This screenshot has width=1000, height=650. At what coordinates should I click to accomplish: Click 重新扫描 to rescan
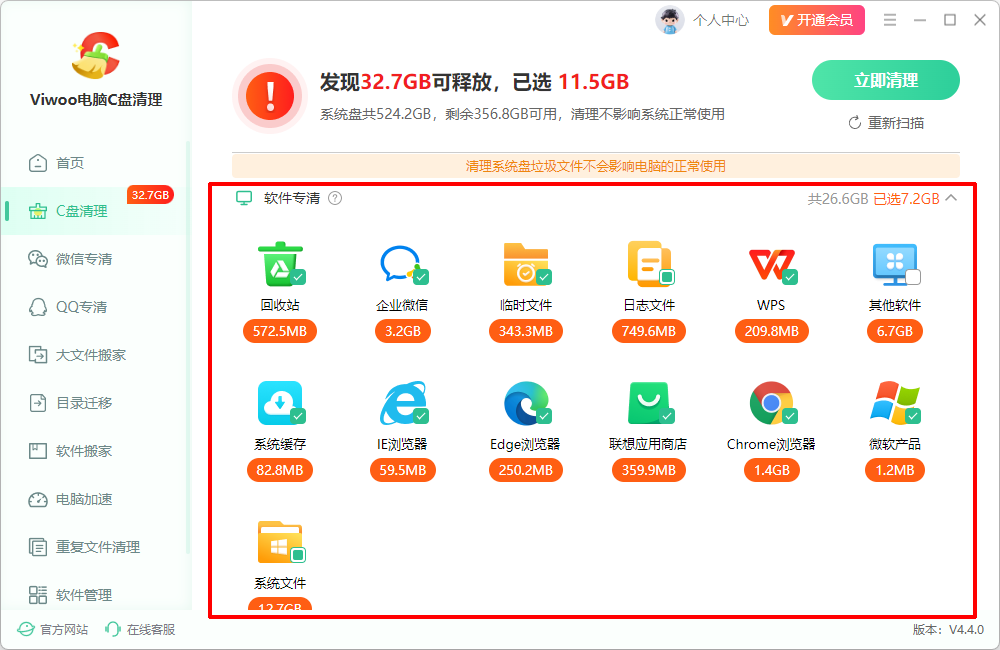[x=886, y=122]
